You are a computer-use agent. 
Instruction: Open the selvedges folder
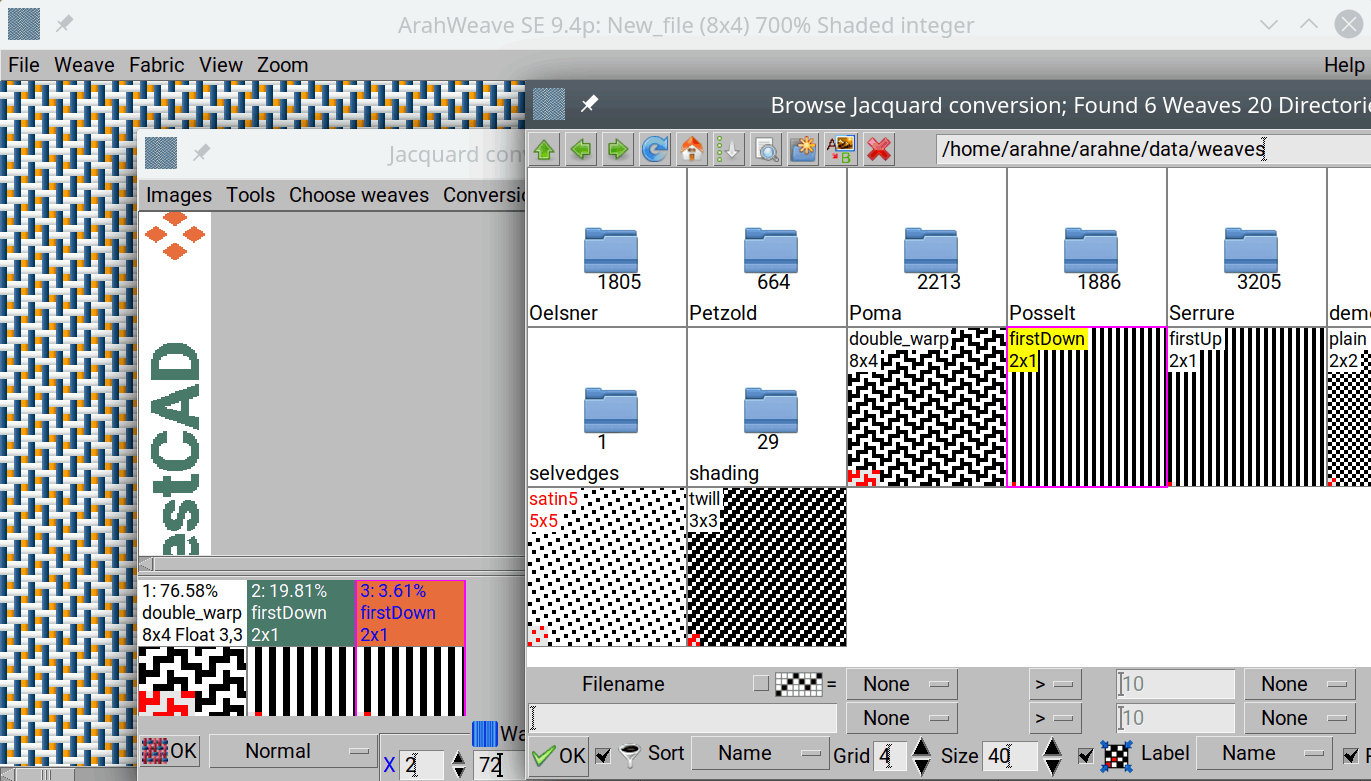tap(606, 407)
